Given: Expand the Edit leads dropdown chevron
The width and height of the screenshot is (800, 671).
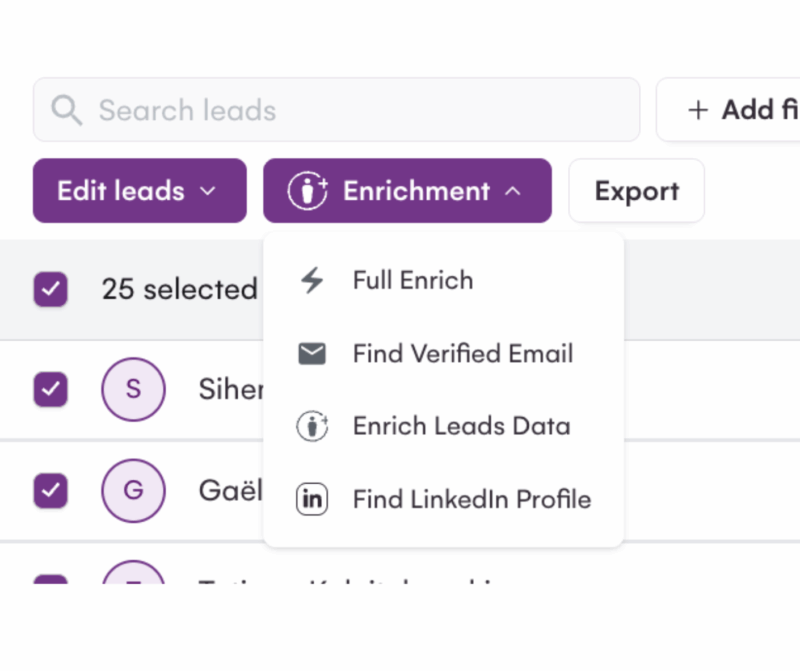Looking at the screenshot, I should (208, 191).
